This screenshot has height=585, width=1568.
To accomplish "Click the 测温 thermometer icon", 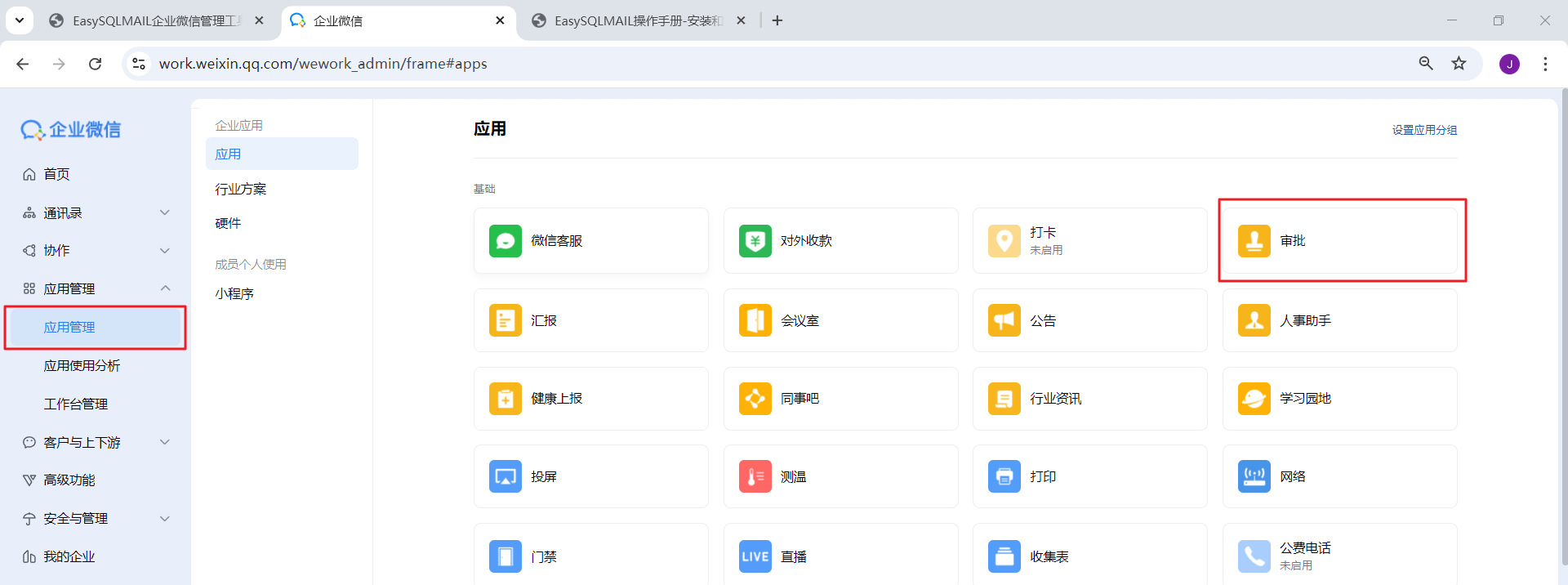I will coord(755,476).
